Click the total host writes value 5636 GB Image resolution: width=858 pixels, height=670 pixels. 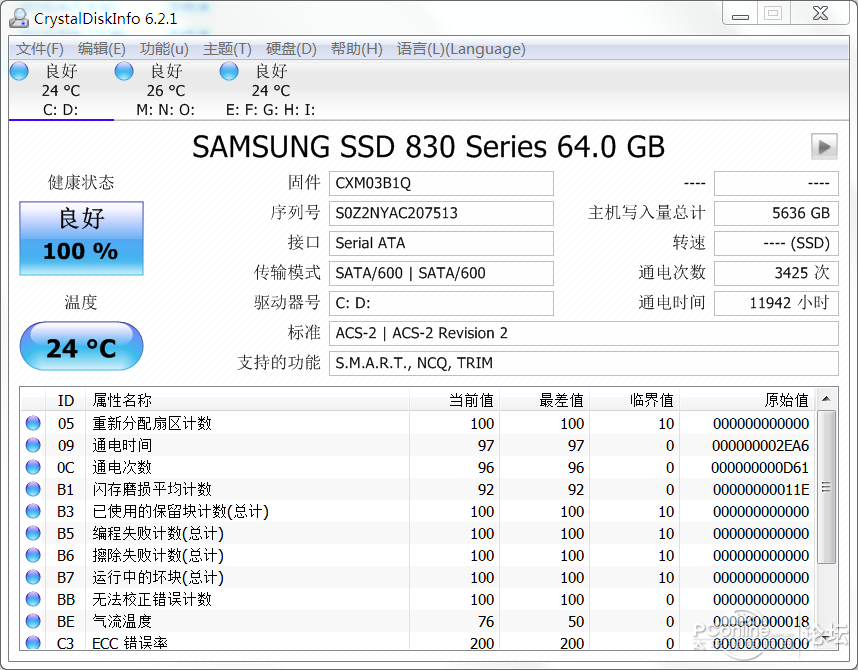pos(776,213)
